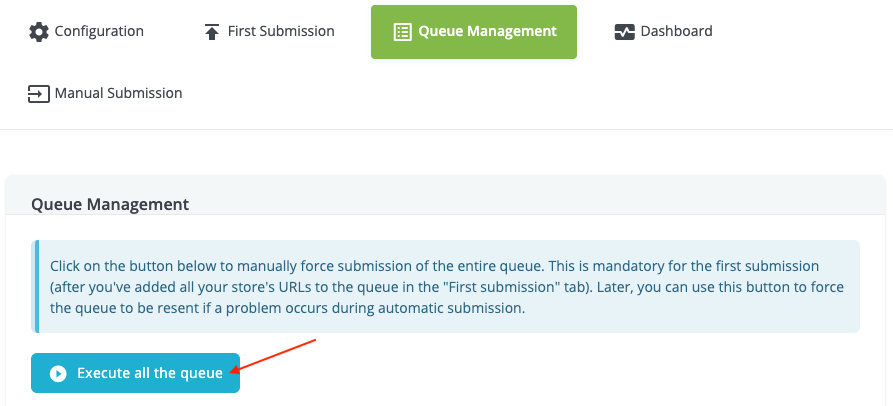Click the Configuration gear icon
The image size is (893, 406).
point(39,31)
